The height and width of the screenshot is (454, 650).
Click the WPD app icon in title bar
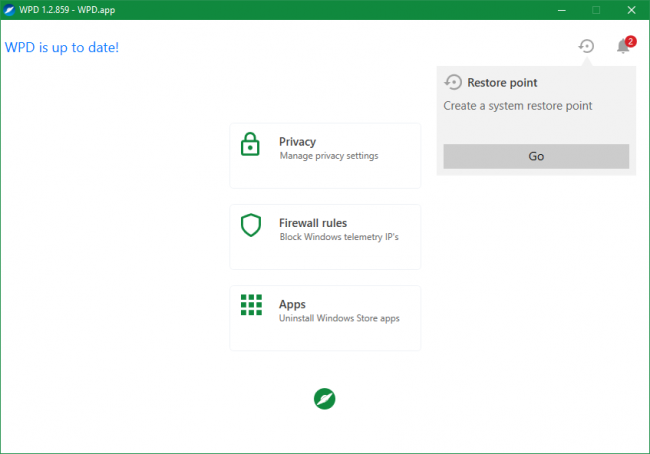click(x=9, y=10)
